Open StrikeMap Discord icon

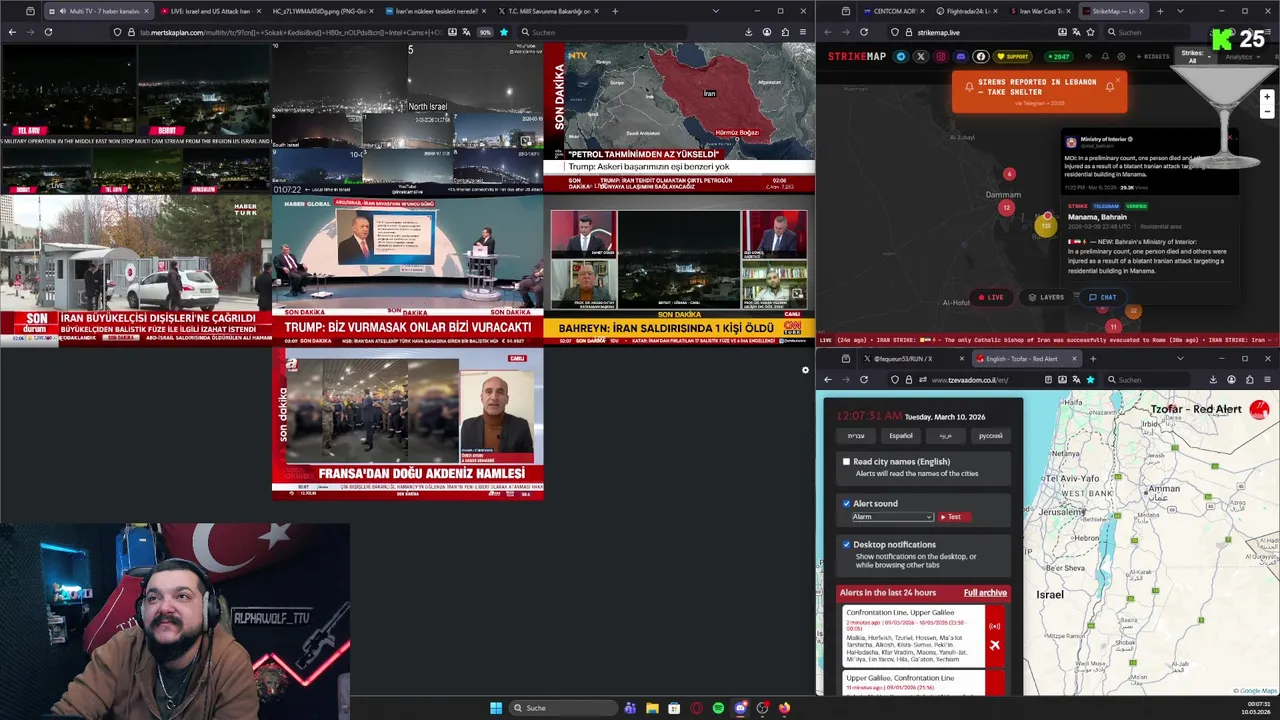point(960,57)
